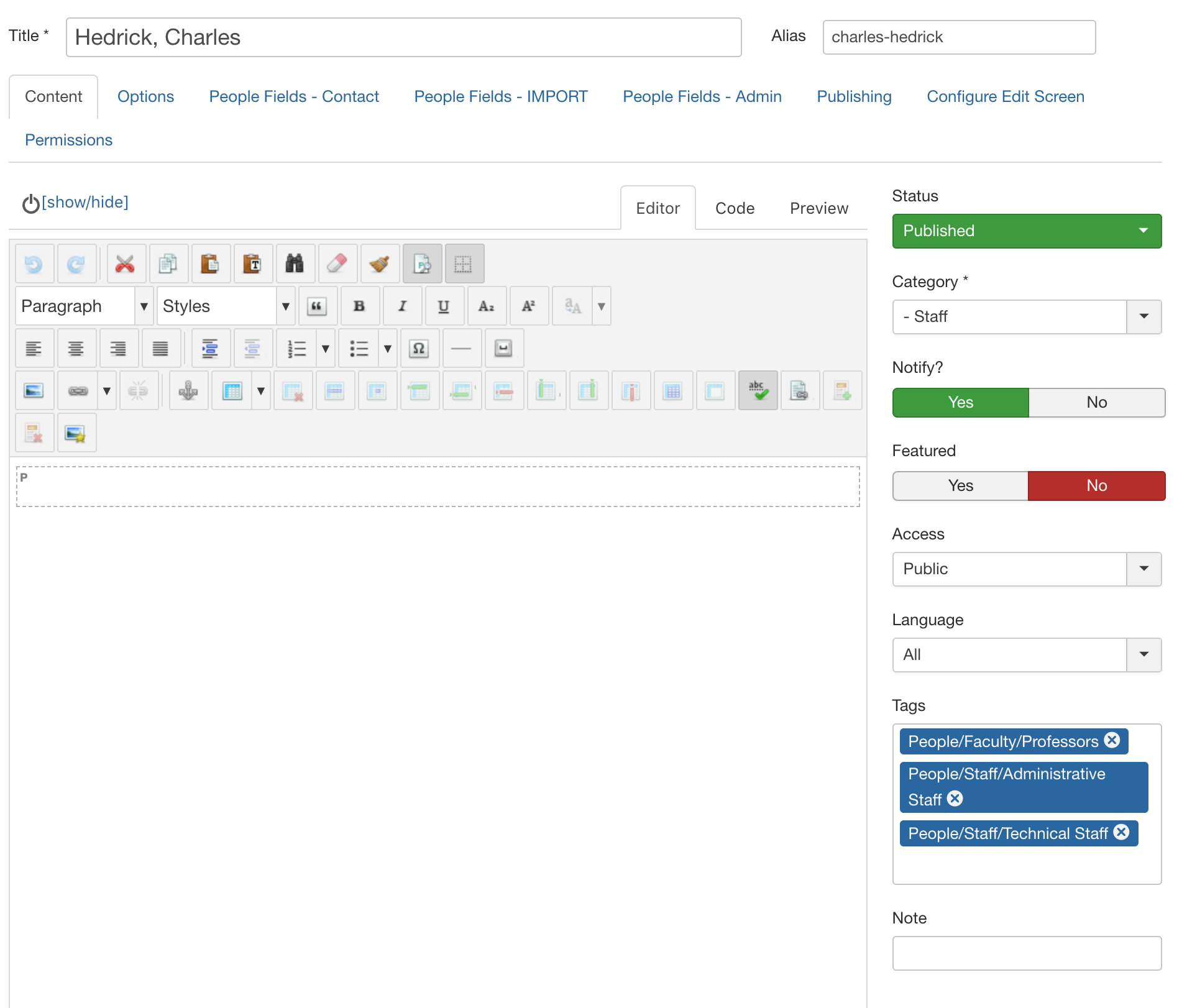Insert a blockquote
1187x1008 pixels.
pos(317,306)
